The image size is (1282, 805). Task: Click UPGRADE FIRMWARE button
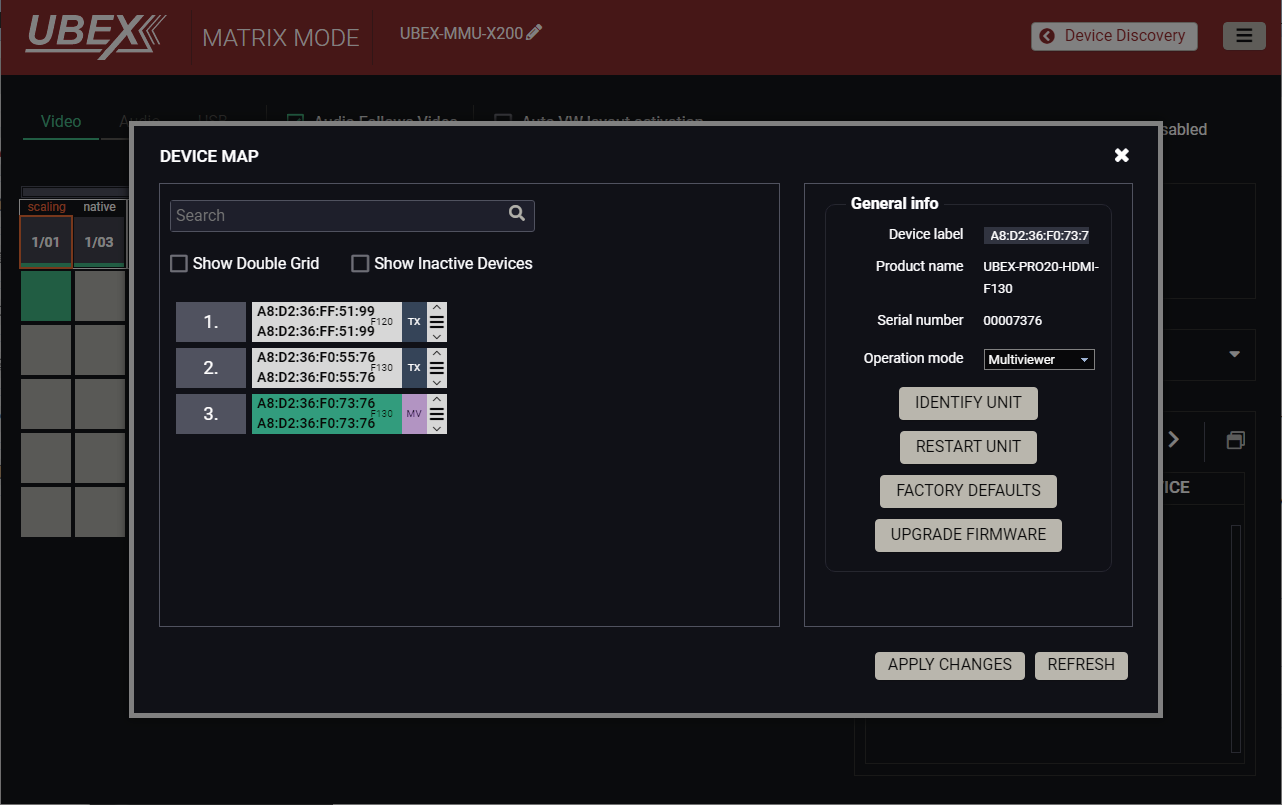pyautogui.click(x=968, y=535)
